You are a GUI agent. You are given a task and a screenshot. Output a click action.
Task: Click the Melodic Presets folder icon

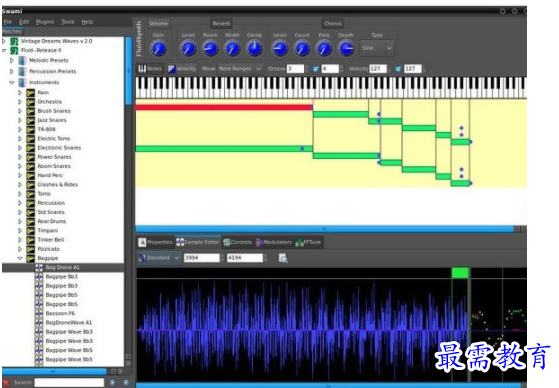pos(22,61)
